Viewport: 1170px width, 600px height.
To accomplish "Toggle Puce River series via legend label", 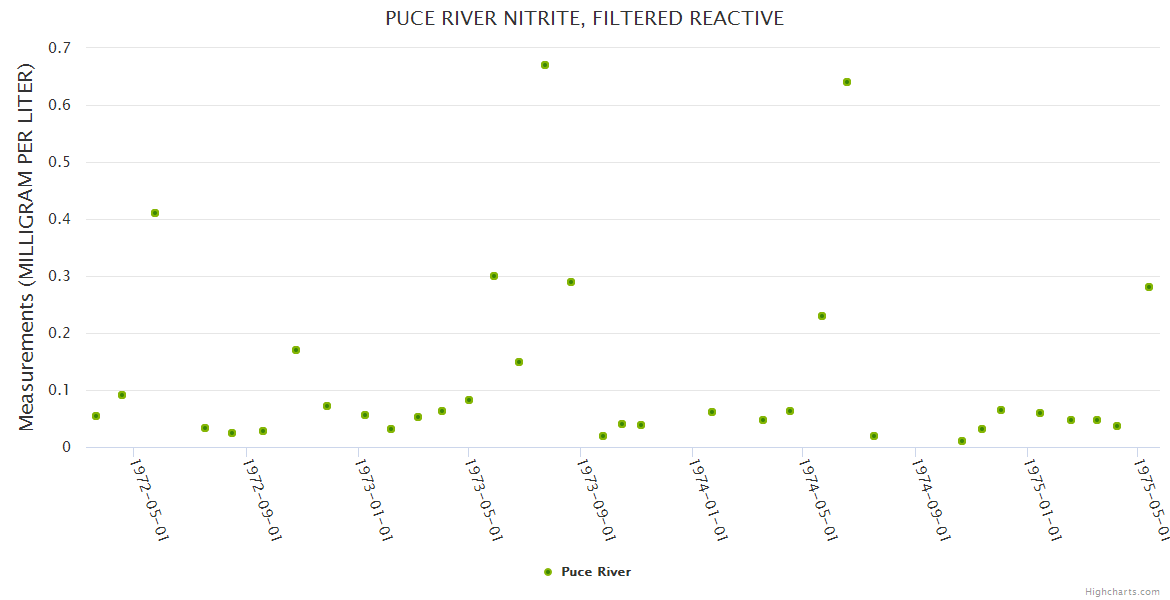I will coord(596,572).
